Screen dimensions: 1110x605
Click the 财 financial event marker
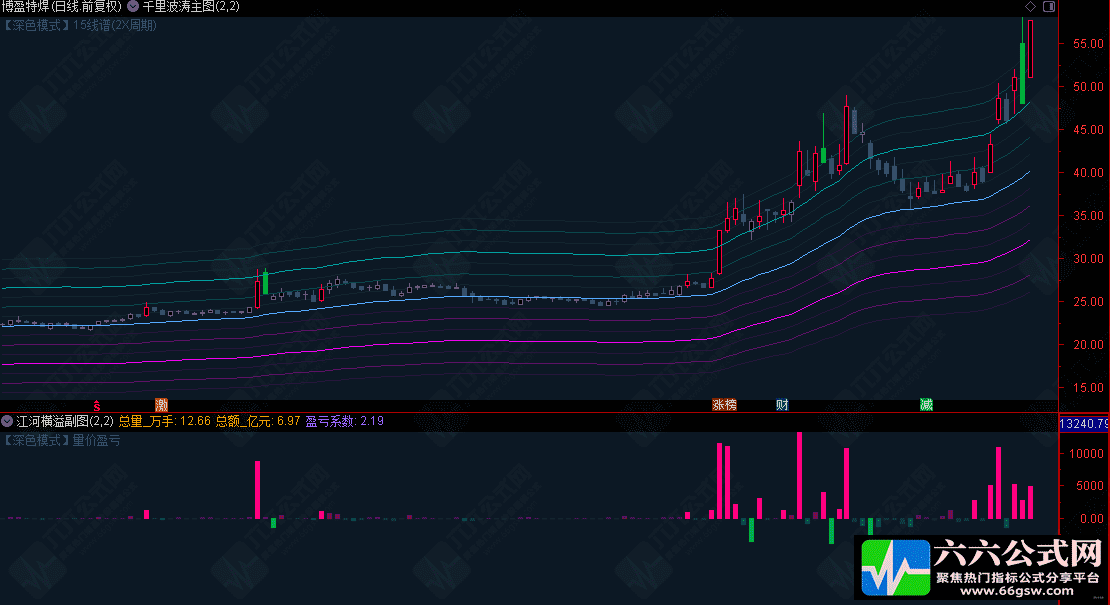[x=782, y=405]
